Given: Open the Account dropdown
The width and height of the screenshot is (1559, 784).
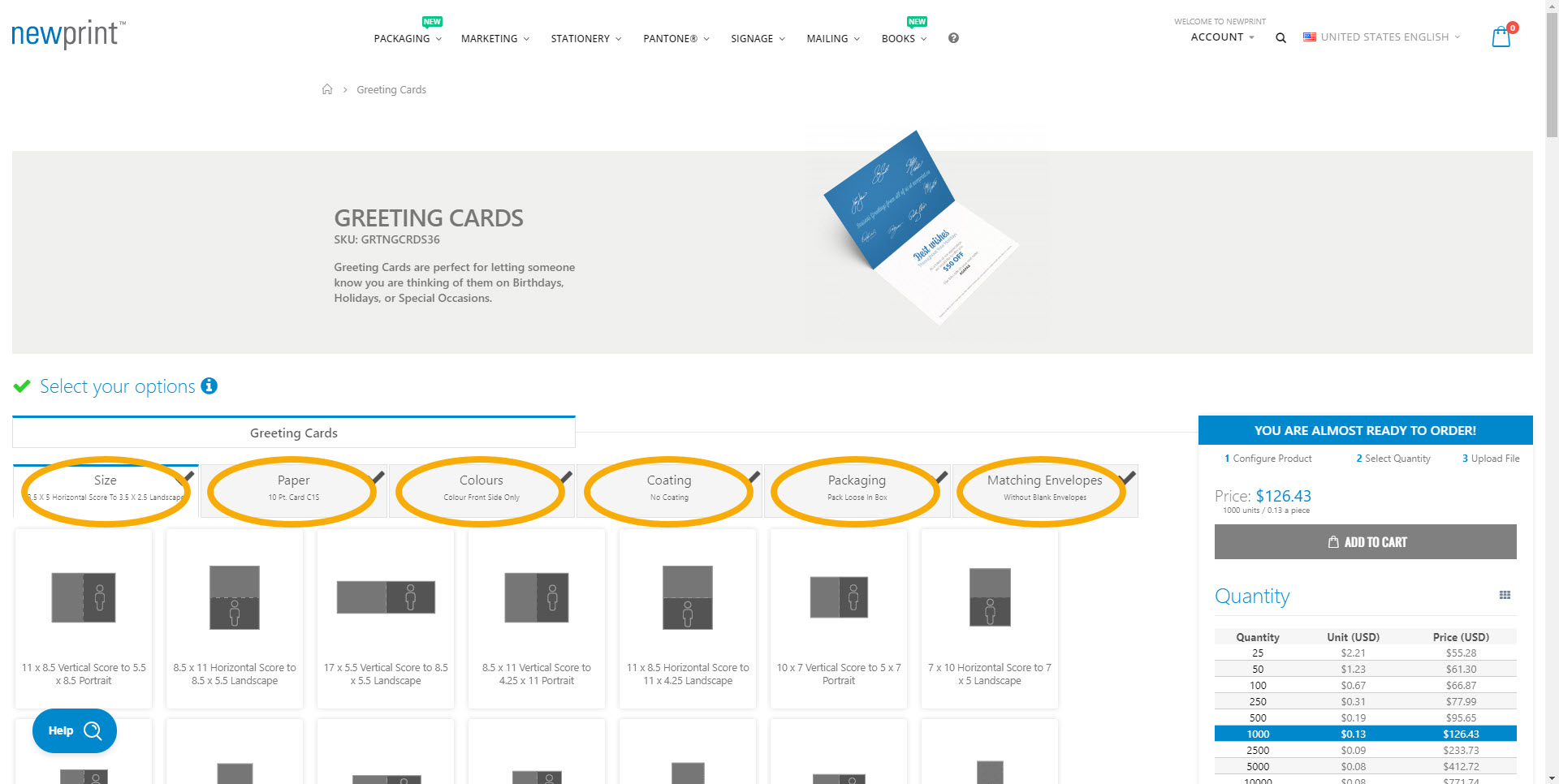Looking at the screenshot, I should [1222, 37].
